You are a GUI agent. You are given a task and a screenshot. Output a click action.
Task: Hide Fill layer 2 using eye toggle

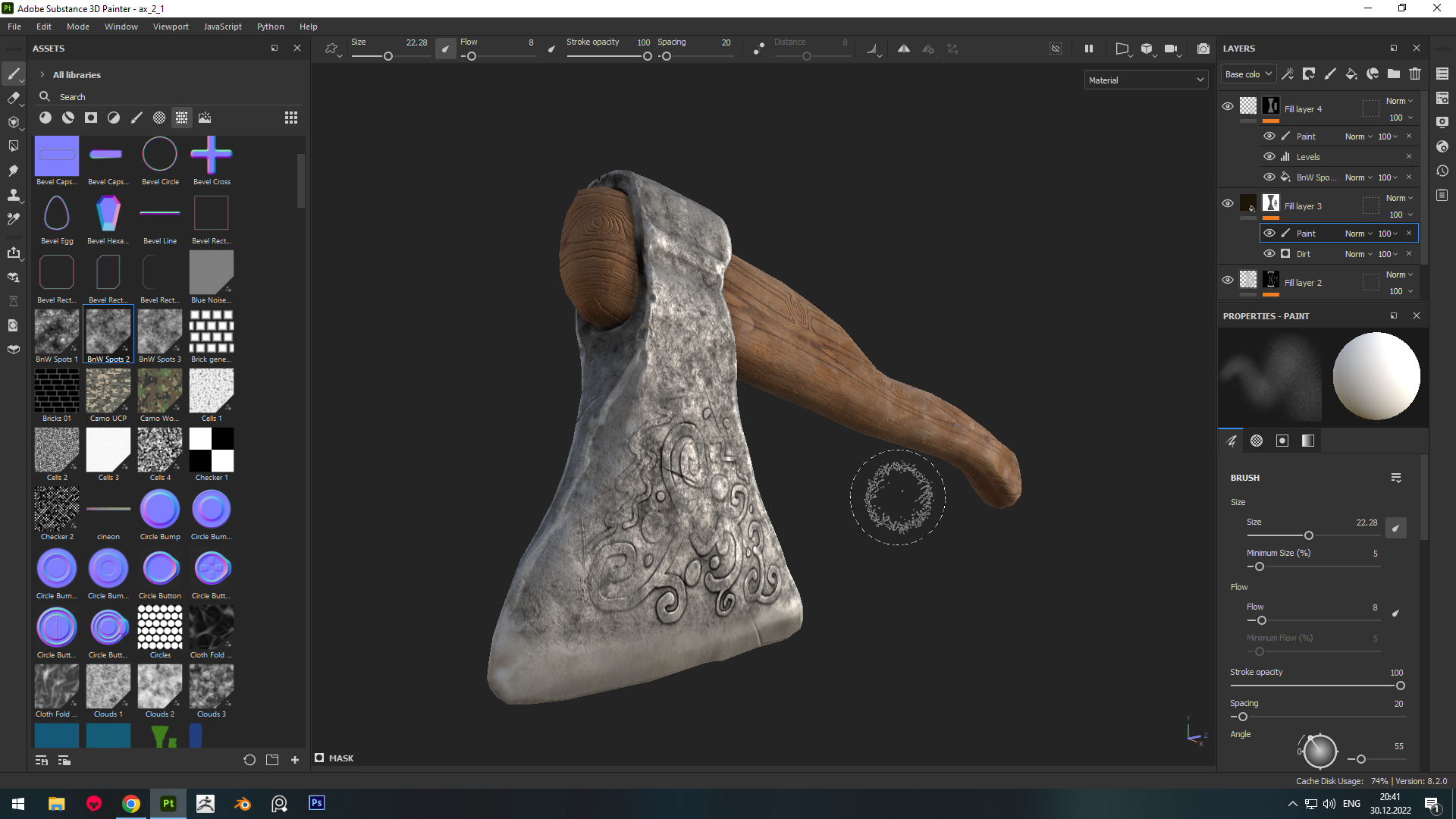tap(1228, 280)
